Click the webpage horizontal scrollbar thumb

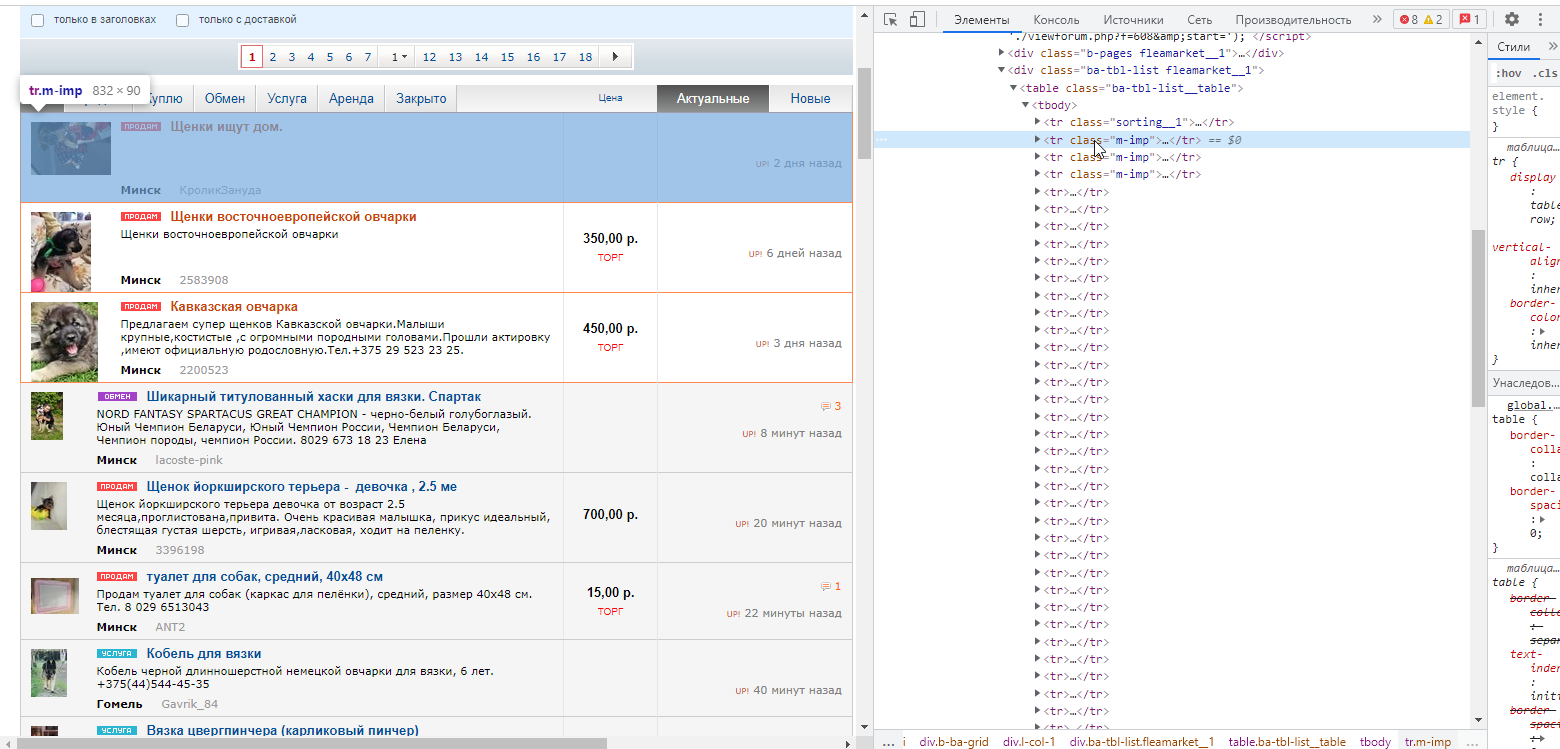coord(313,743)
